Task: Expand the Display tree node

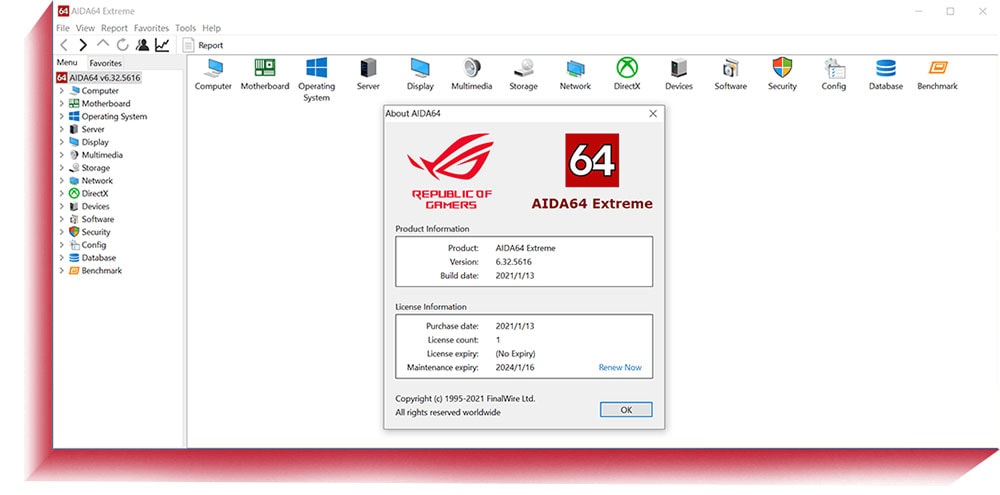Action: pyautogui.click(x=62, y=142)
